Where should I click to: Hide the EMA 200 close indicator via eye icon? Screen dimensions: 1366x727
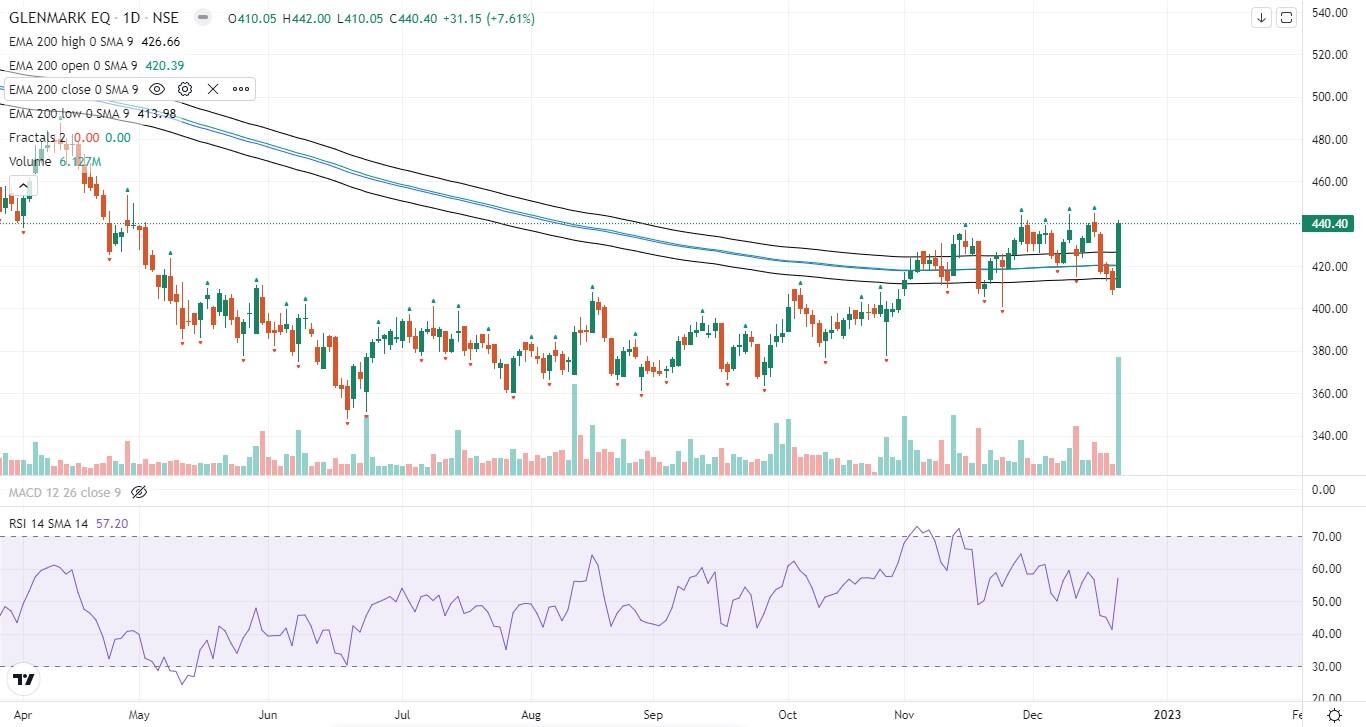coord(157,89)
